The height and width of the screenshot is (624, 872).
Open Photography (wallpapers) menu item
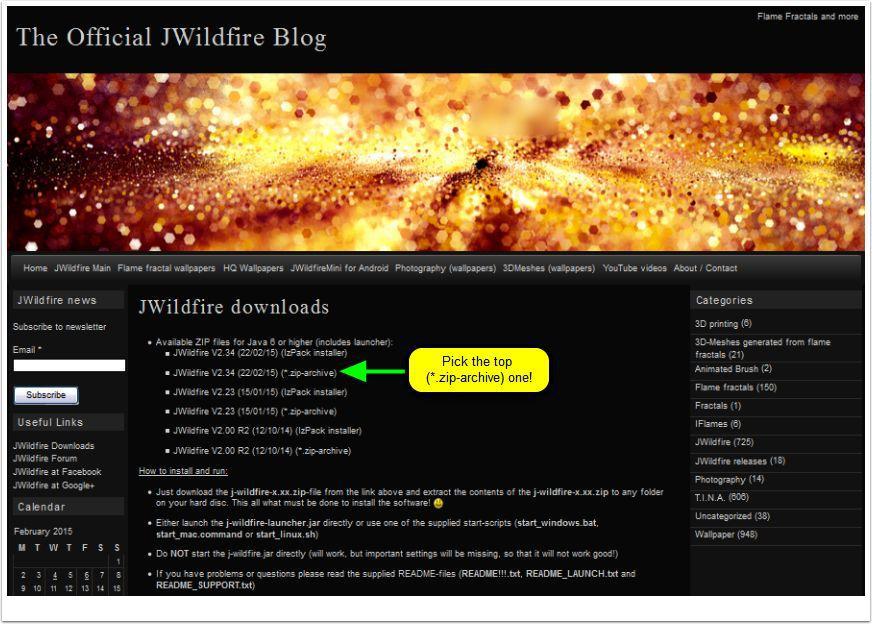click(x=445, y=268)
